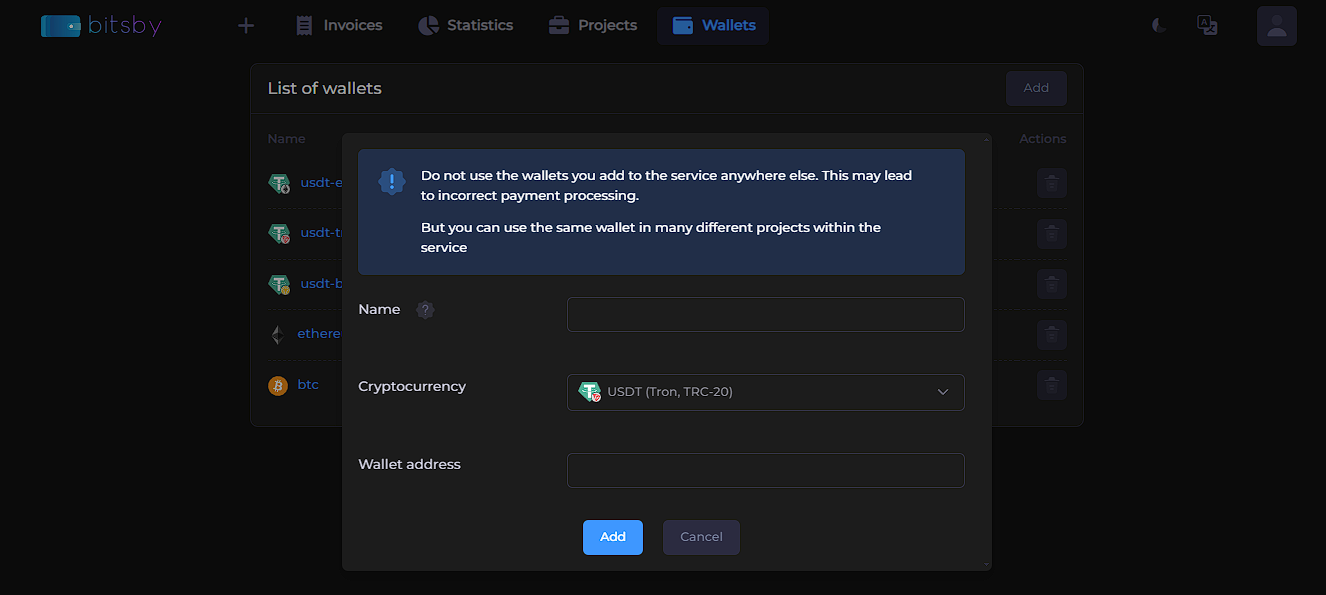Click the bitsby logo

101,26
